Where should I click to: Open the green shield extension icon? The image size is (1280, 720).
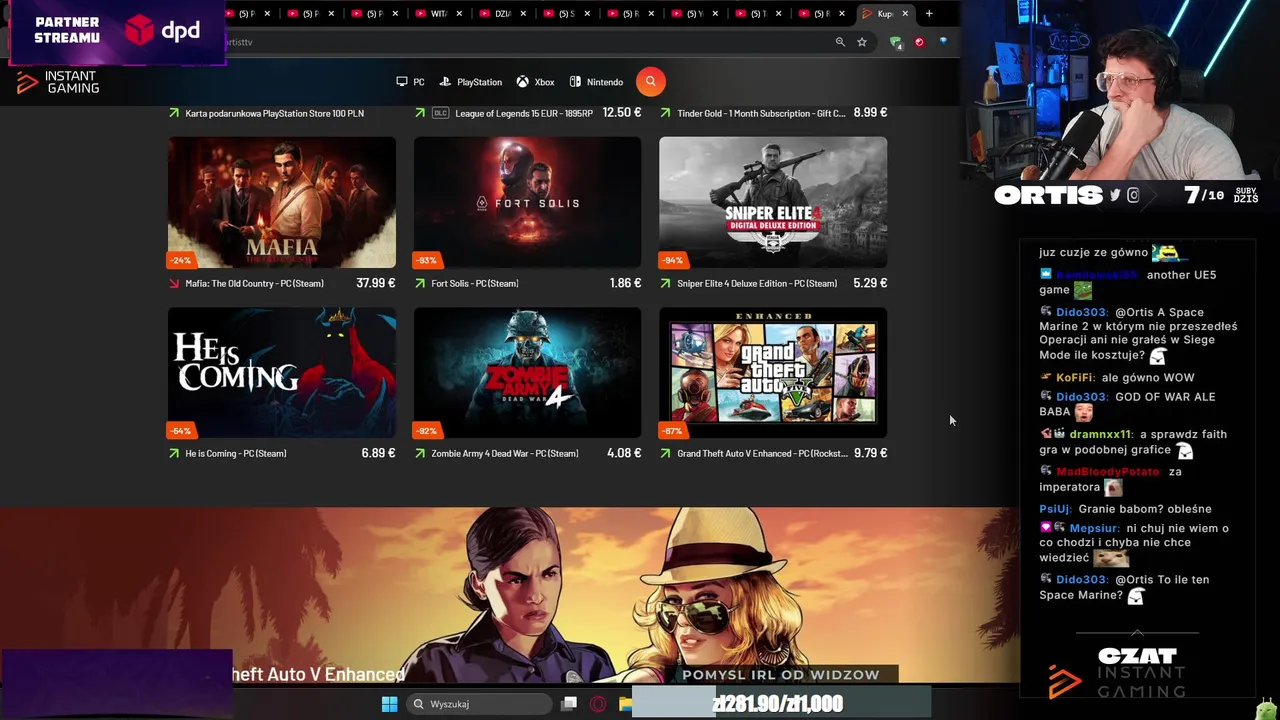pyautogui.click(x=896, y=42)
